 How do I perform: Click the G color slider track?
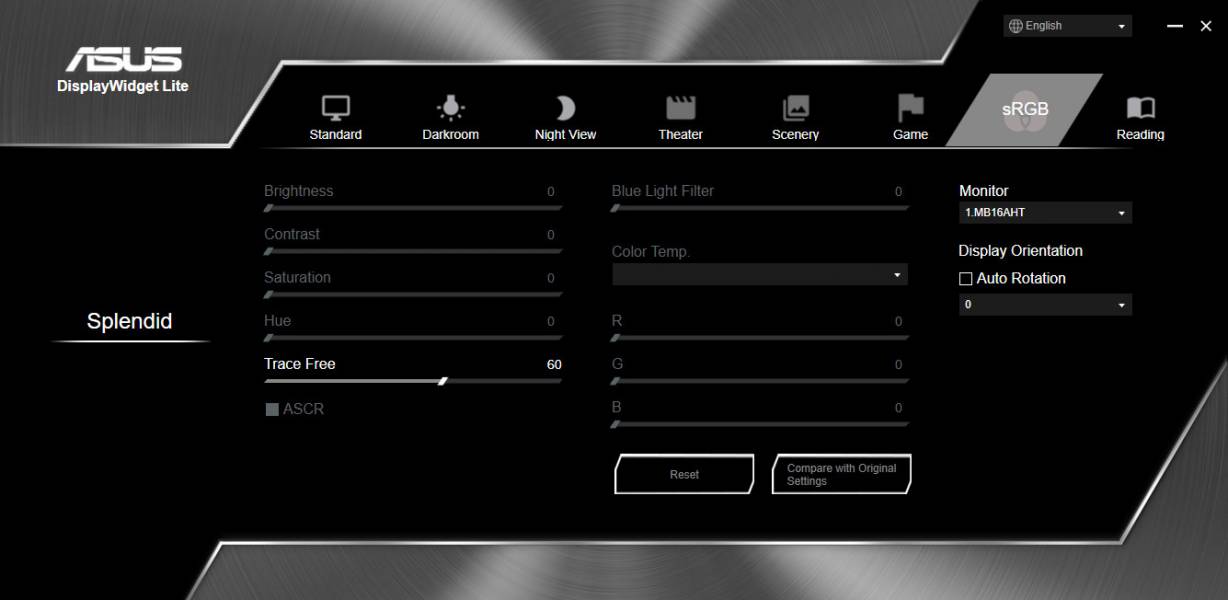click(x=760, y=381)
